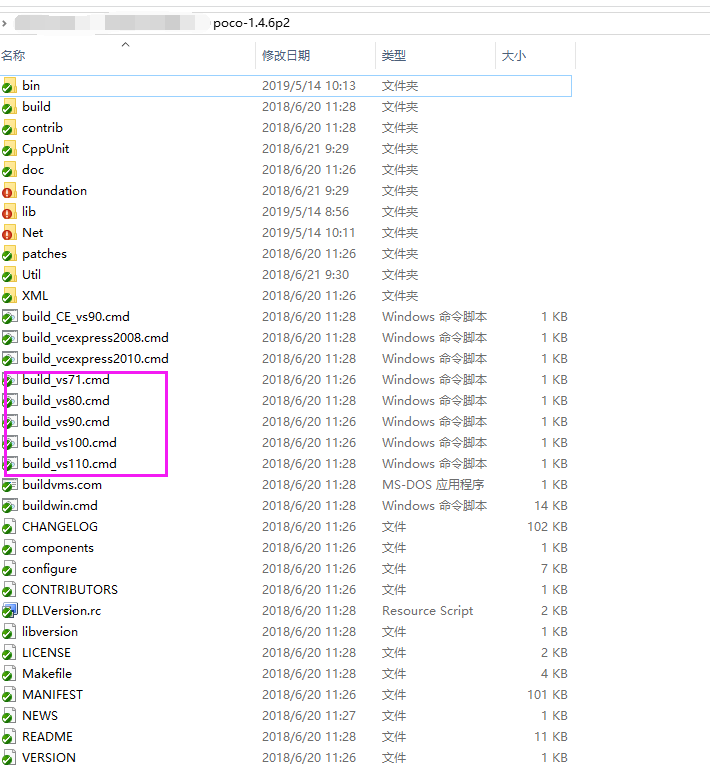Select the CHANGELOG file icon
Image resolution: width=710 pixels, height=781 pixels.
9,527
